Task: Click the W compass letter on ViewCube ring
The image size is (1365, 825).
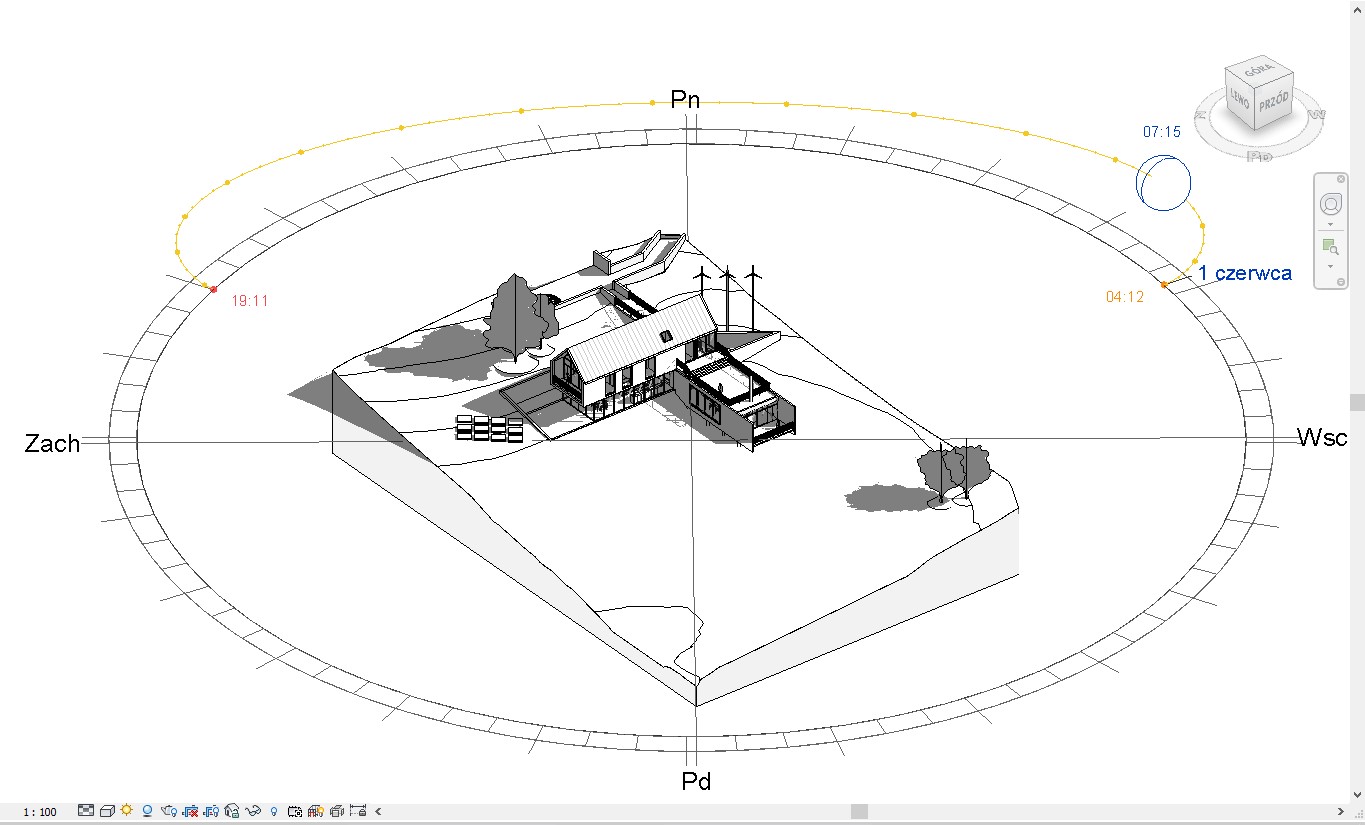Action: (1317, 114)
